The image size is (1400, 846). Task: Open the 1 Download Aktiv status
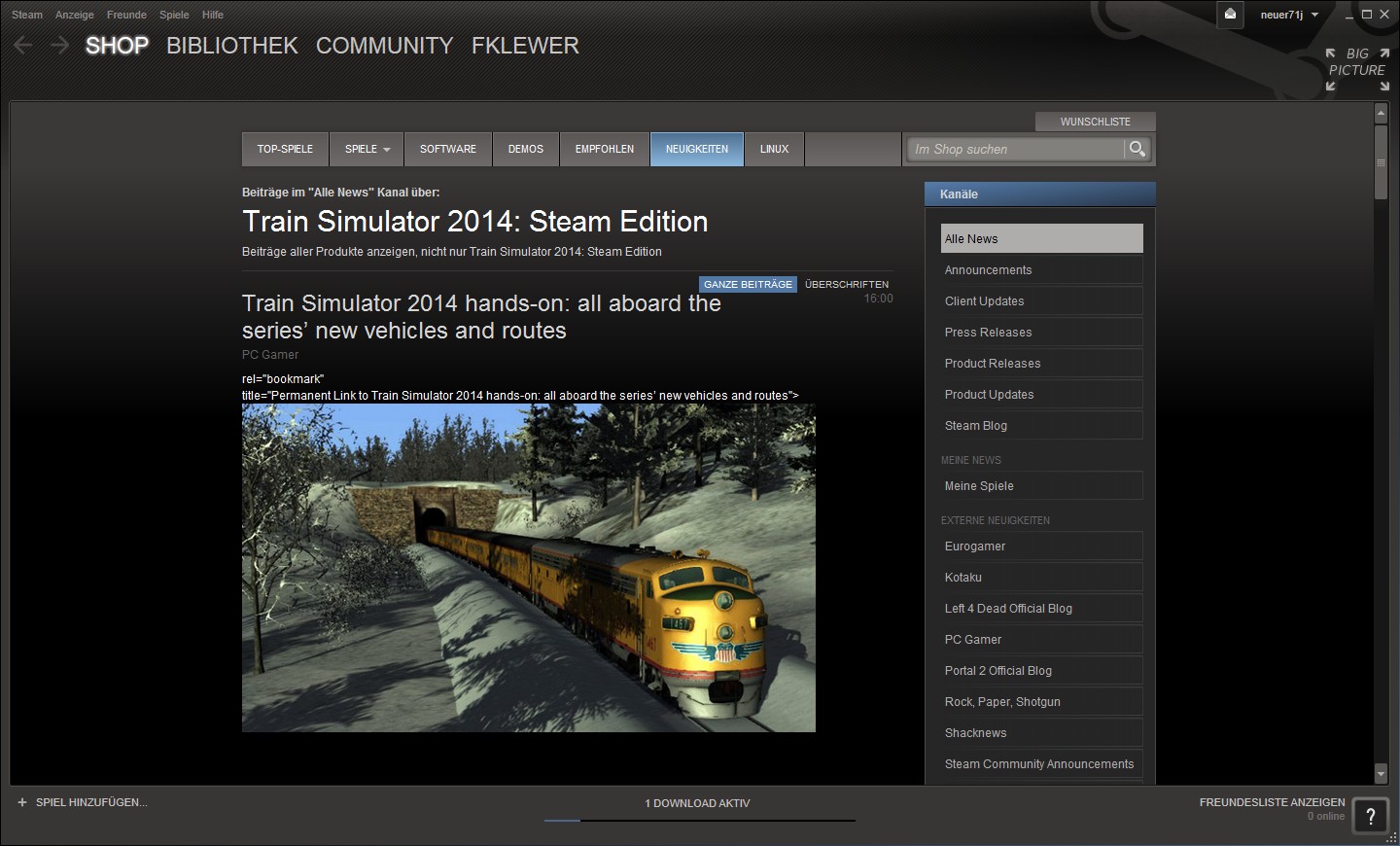click(x=698, y=803)
